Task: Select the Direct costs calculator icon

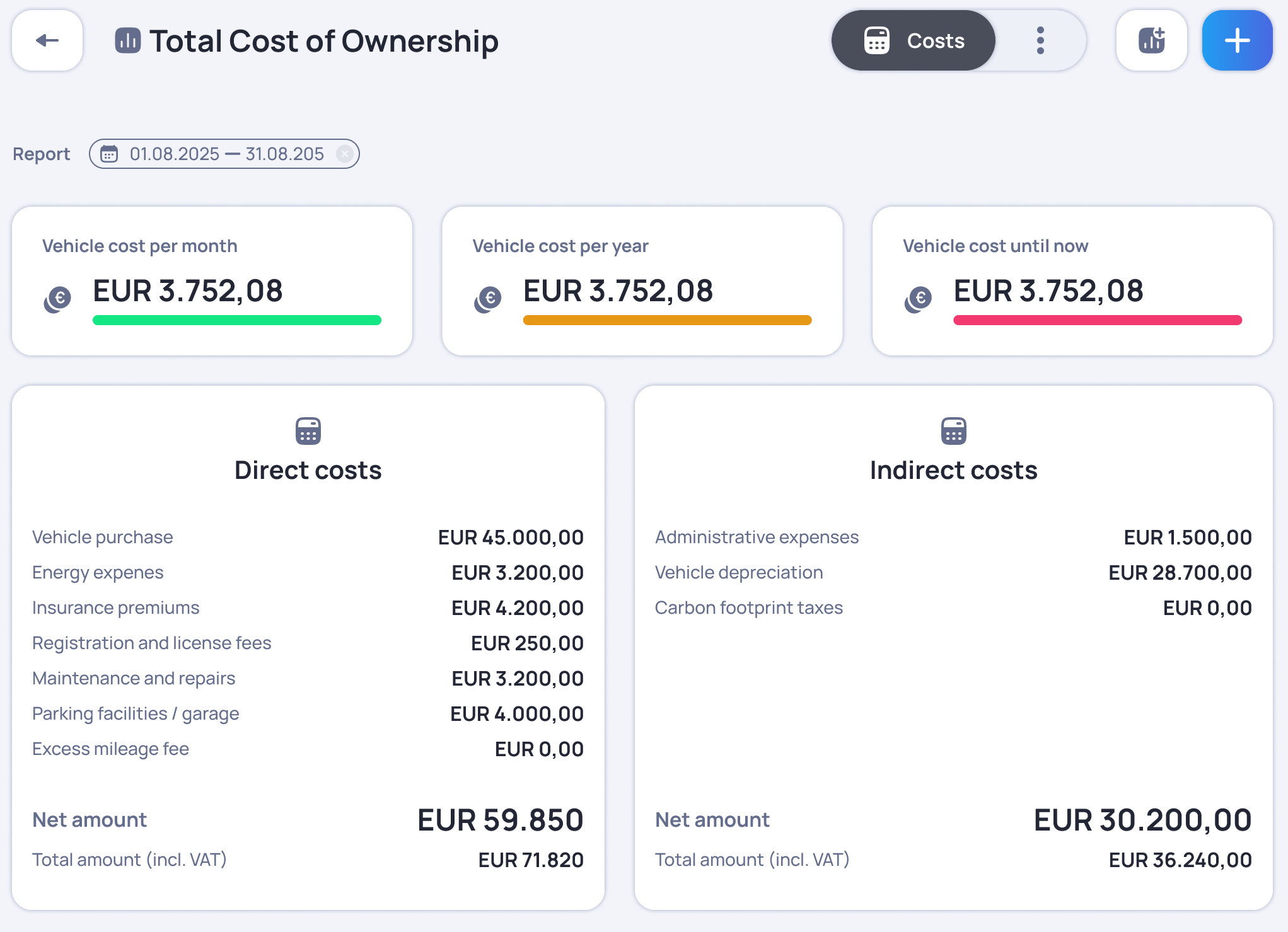Action: tap(308, 431)
